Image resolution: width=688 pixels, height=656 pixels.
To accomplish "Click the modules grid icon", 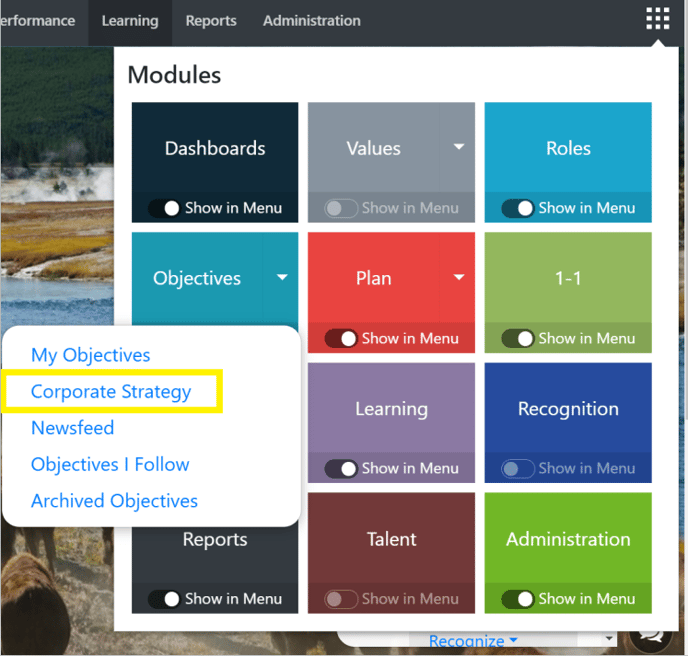I will (657, 18).
